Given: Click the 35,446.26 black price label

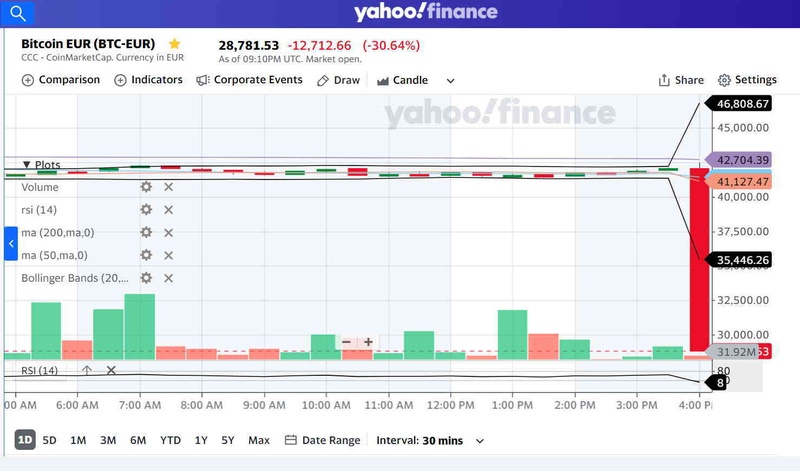Looking at the screenshot, I should point(738,260).
